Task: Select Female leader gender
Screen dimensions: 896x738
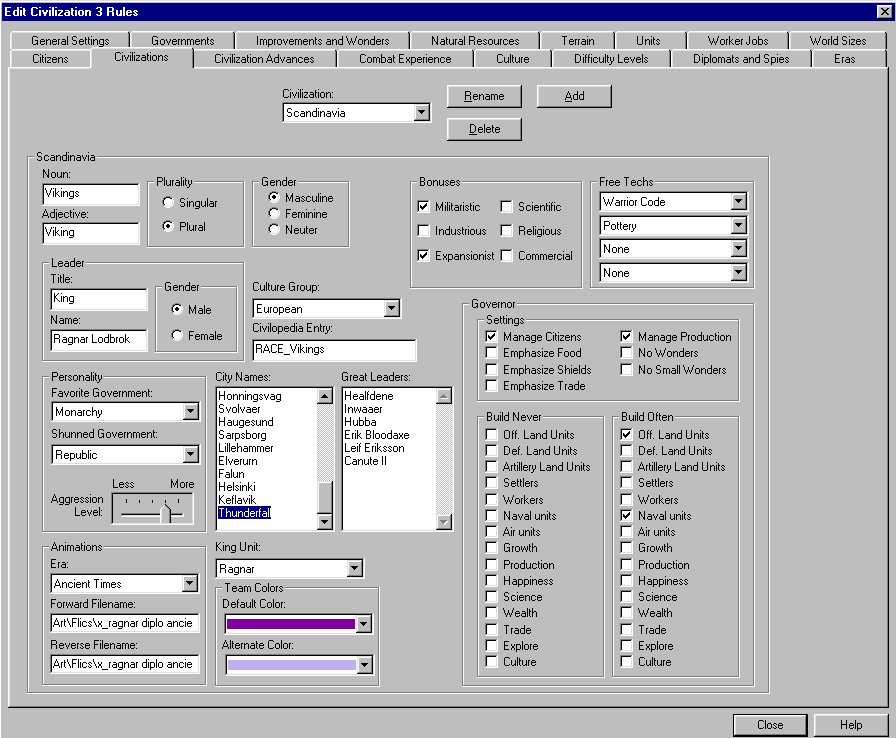Action: click(x=177, y=335)
